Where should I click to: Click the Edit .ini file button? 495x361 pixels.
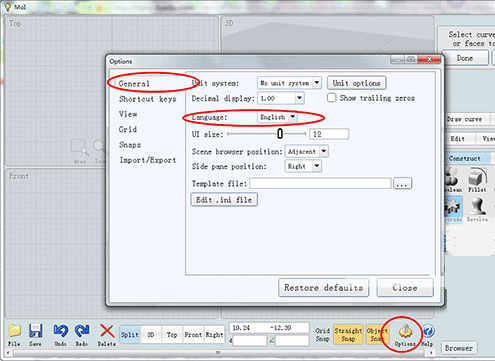coord(224,200)
